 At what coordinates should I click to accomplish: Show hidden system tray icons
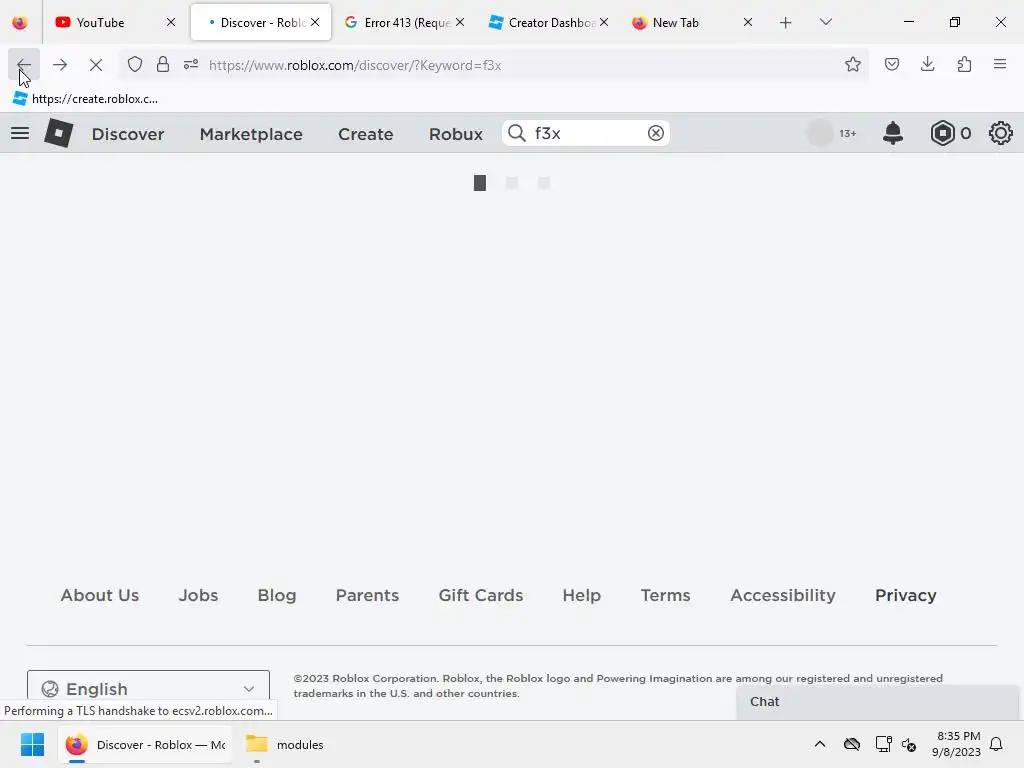tap(820, 744)
